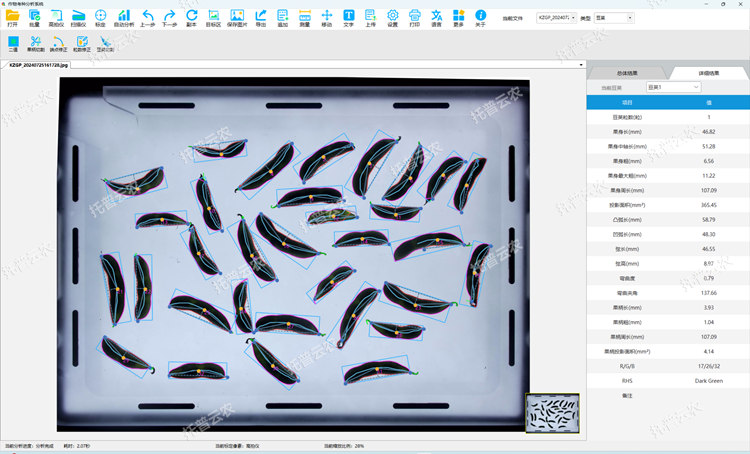
Task: Click the 果柄切割 tool in second toolbar
Action: [x=36, y=43]
